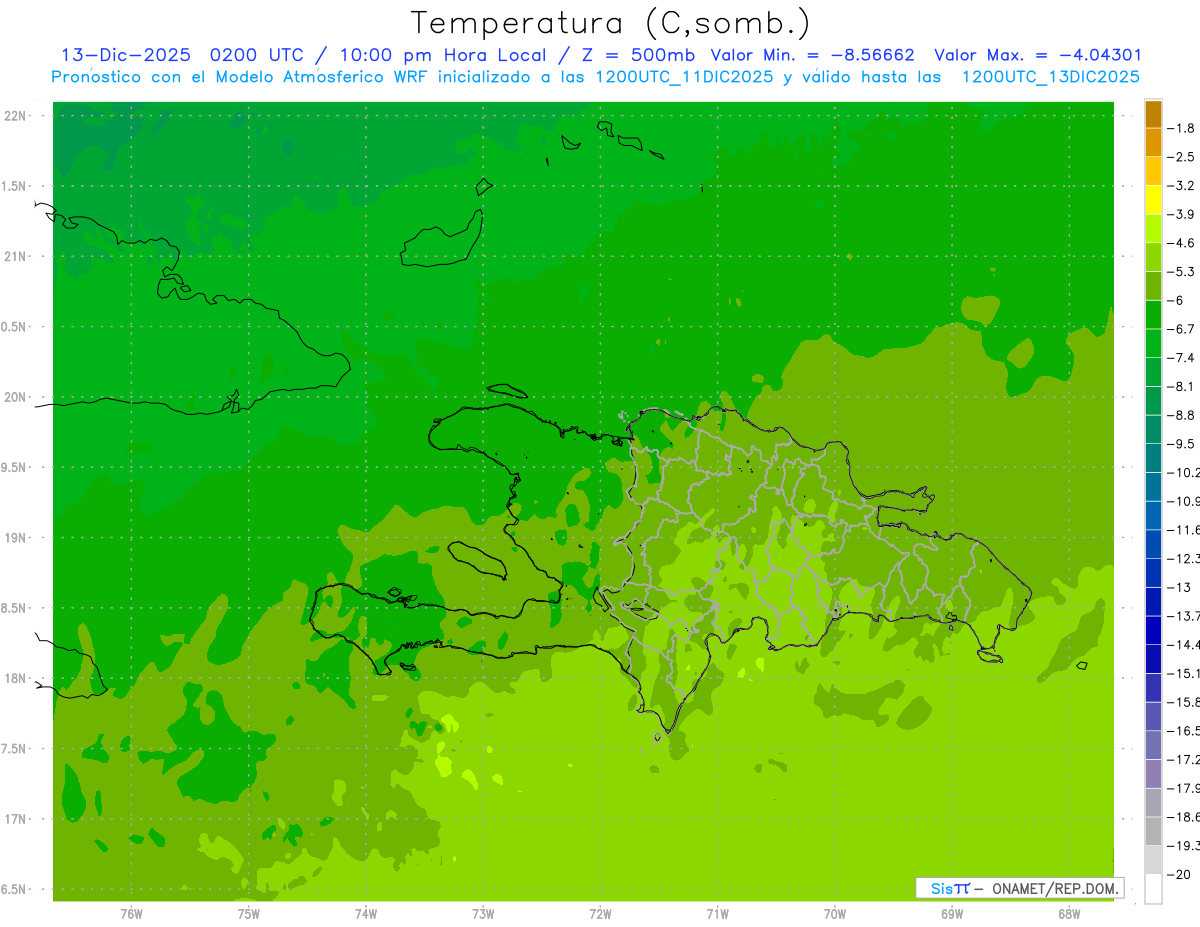Image resolution: width=1200 pixels, height=927 pixels.
Task: Click the "22N" latitude label
Action: pyautogui.click(x=16, y=115)
